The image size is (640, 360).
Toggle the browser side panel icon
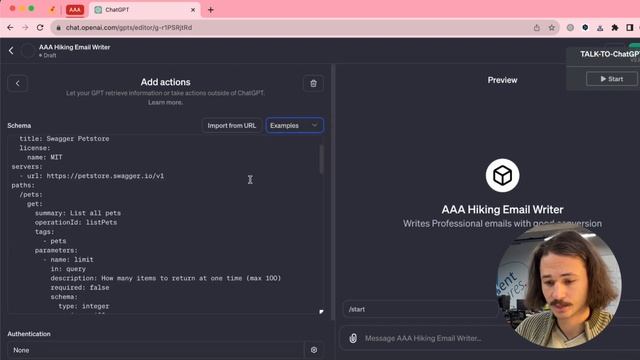(630, 27)
